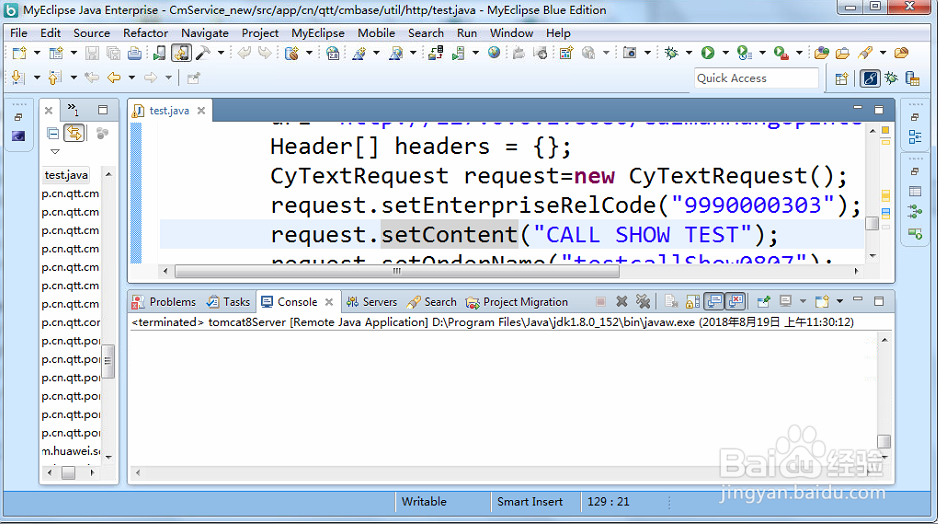The width and height of the screenshot is (938, 525).
Task: Click the yellow Back navigation arrow
Action: pyautogui.click(x=114, y=78)
